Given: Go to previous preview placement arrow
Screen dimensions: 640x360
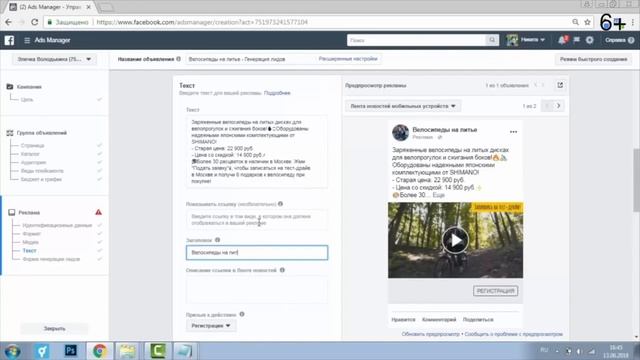Looking at the screenshot, I should tap(547, 106).
